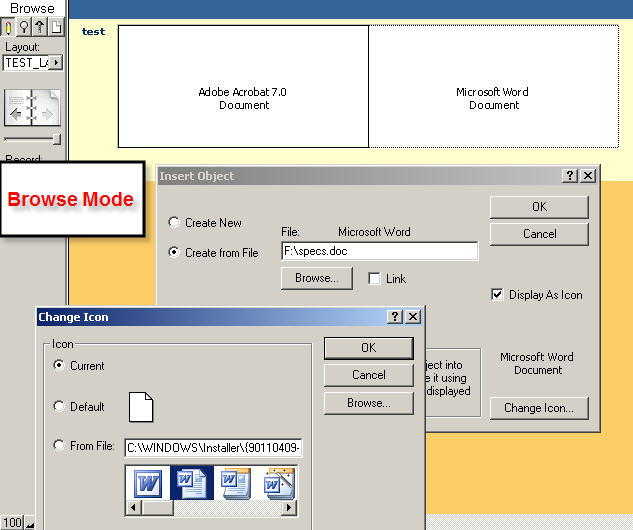Click Cancel in Insert Object dialog
The width and height of the screenshot is (633, 530).
point(539,234)
